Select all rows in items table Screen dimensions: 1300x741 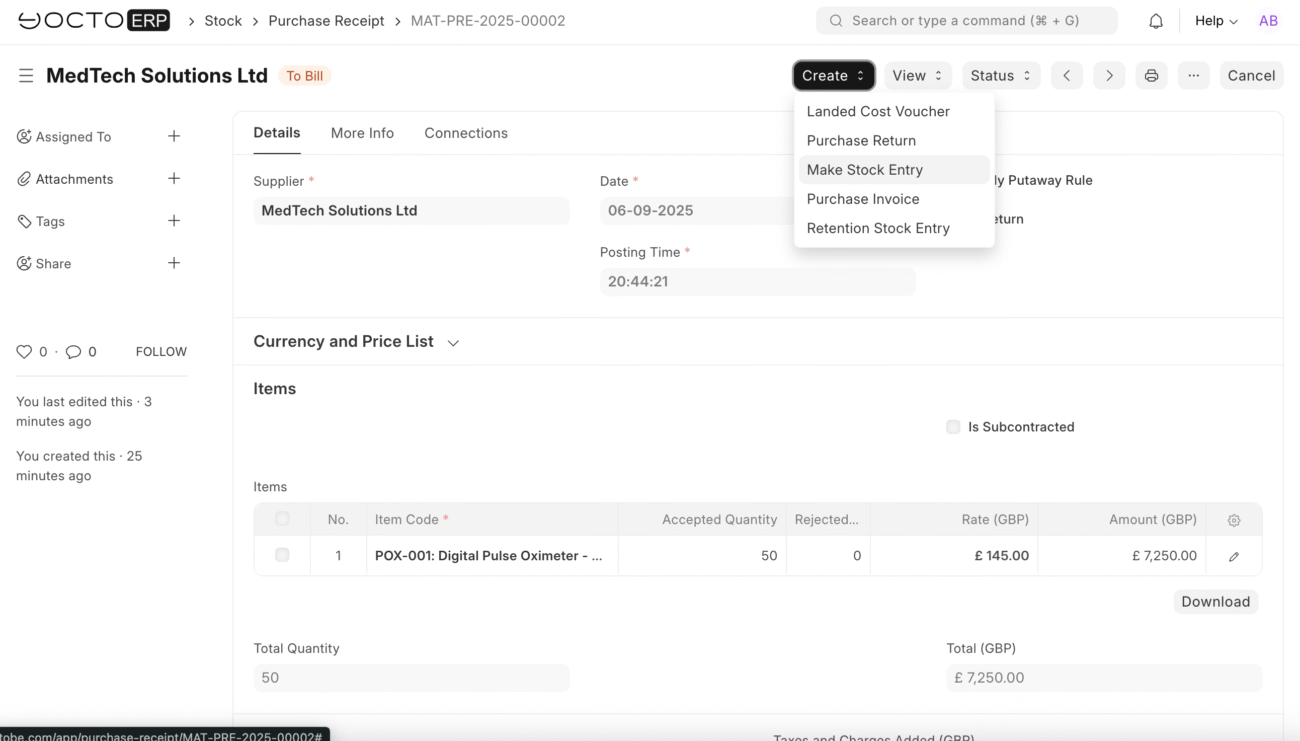(282, 519)
